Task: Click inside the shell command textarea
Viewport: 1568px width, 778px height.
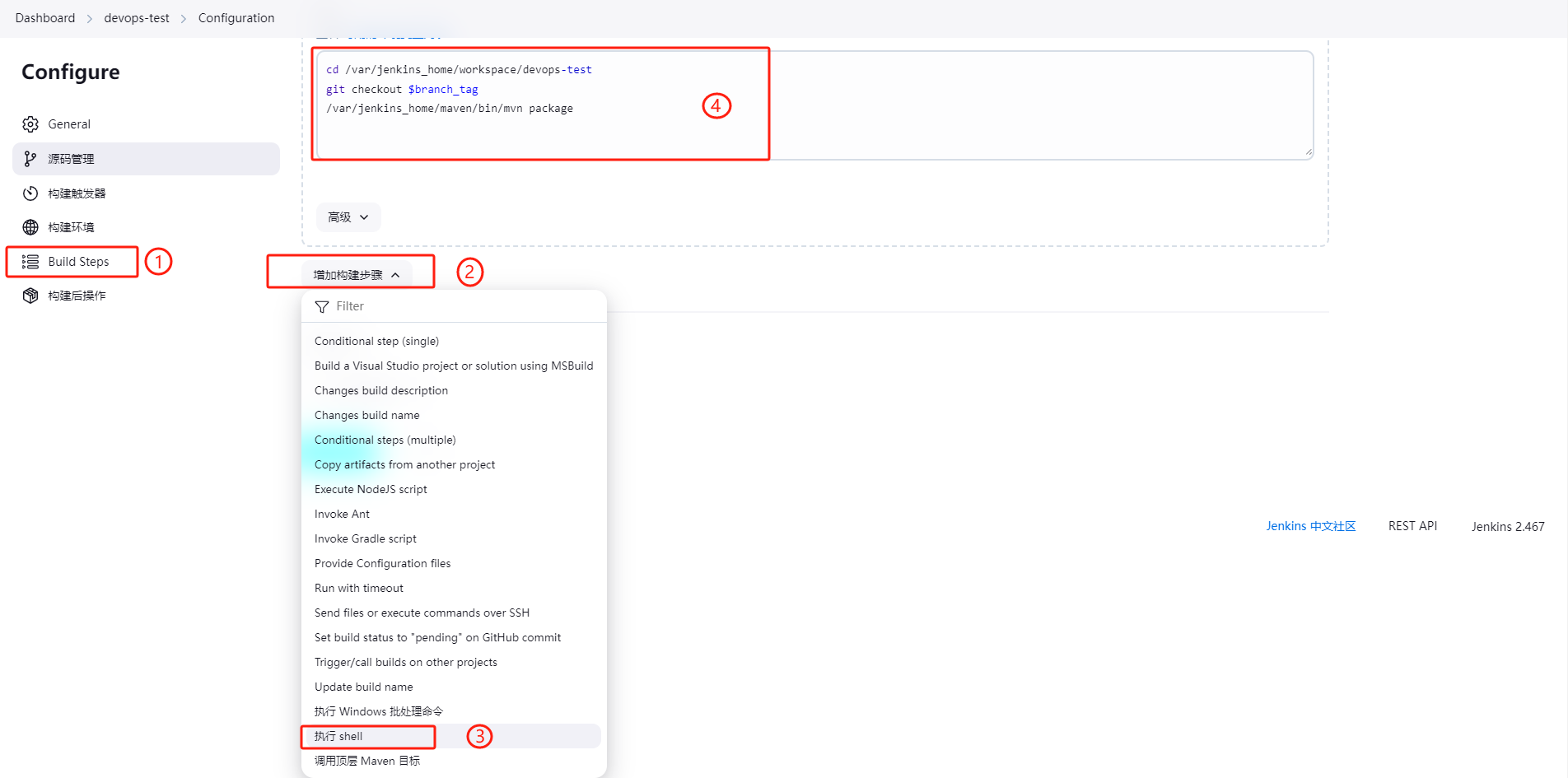Action: coord(814,105)
